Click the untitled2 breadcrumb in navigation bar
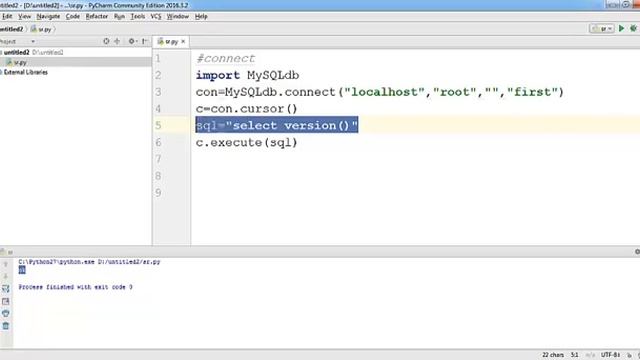This screenshot has height=360, width=640. point(11,29)
